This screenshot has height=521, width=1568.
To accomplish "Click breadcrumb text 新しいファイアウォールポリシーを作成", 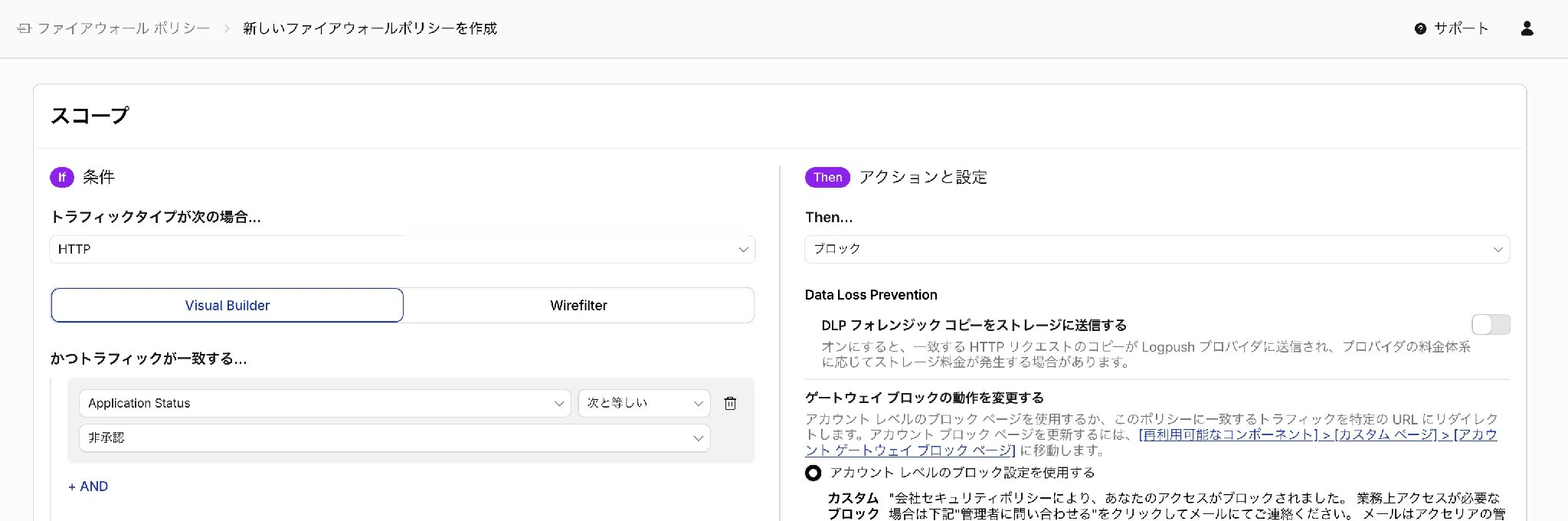I will pyautogui.click(x=370, y=28).
